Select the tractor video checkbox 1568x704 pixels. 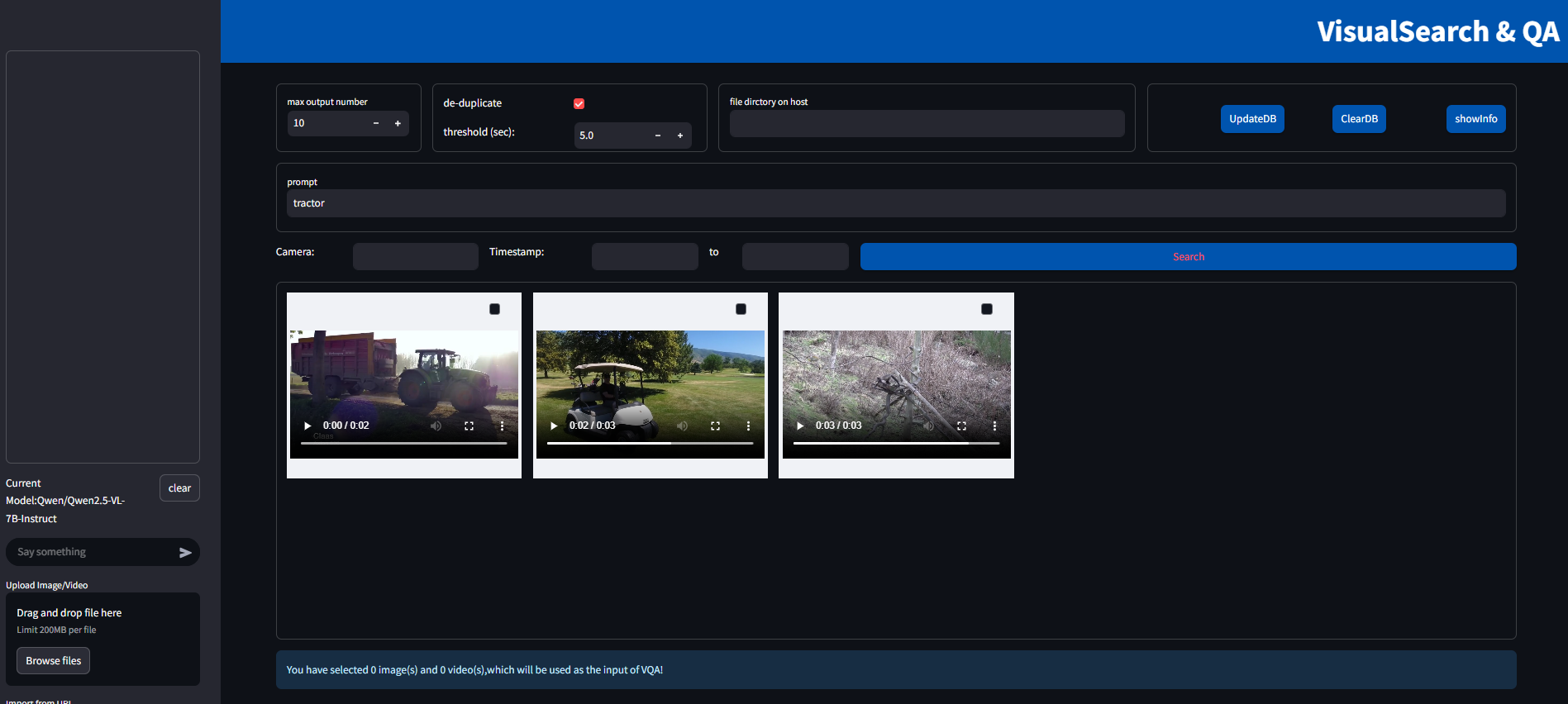(494, 309)
